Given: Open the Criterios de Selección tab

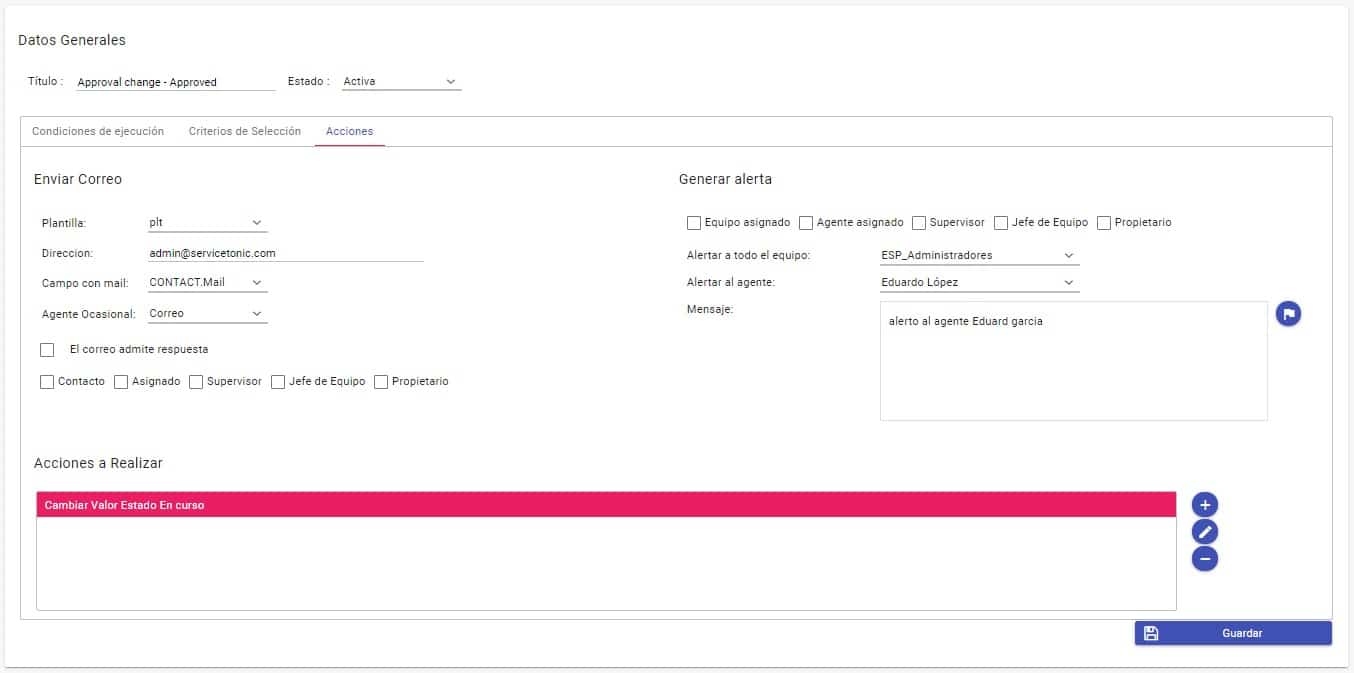Looking at the screenshot, I should click(245, 132).
